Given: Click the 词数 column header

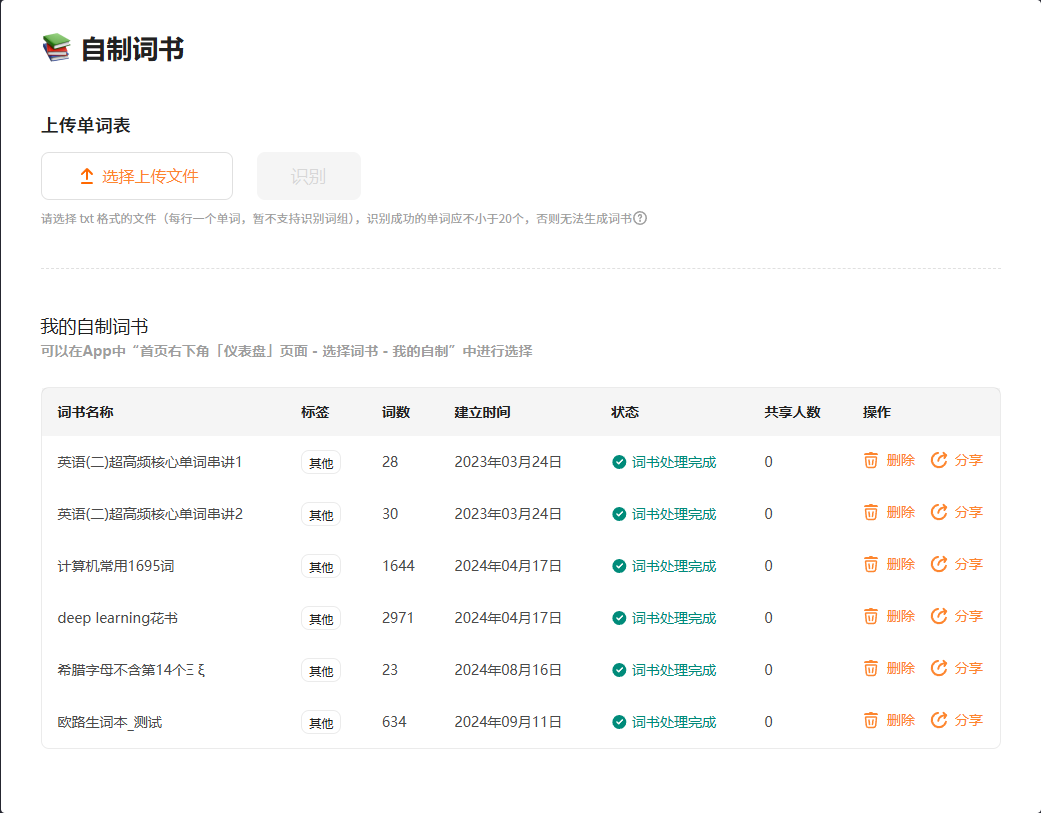Looking at the screenshot, I should point(396,412).
